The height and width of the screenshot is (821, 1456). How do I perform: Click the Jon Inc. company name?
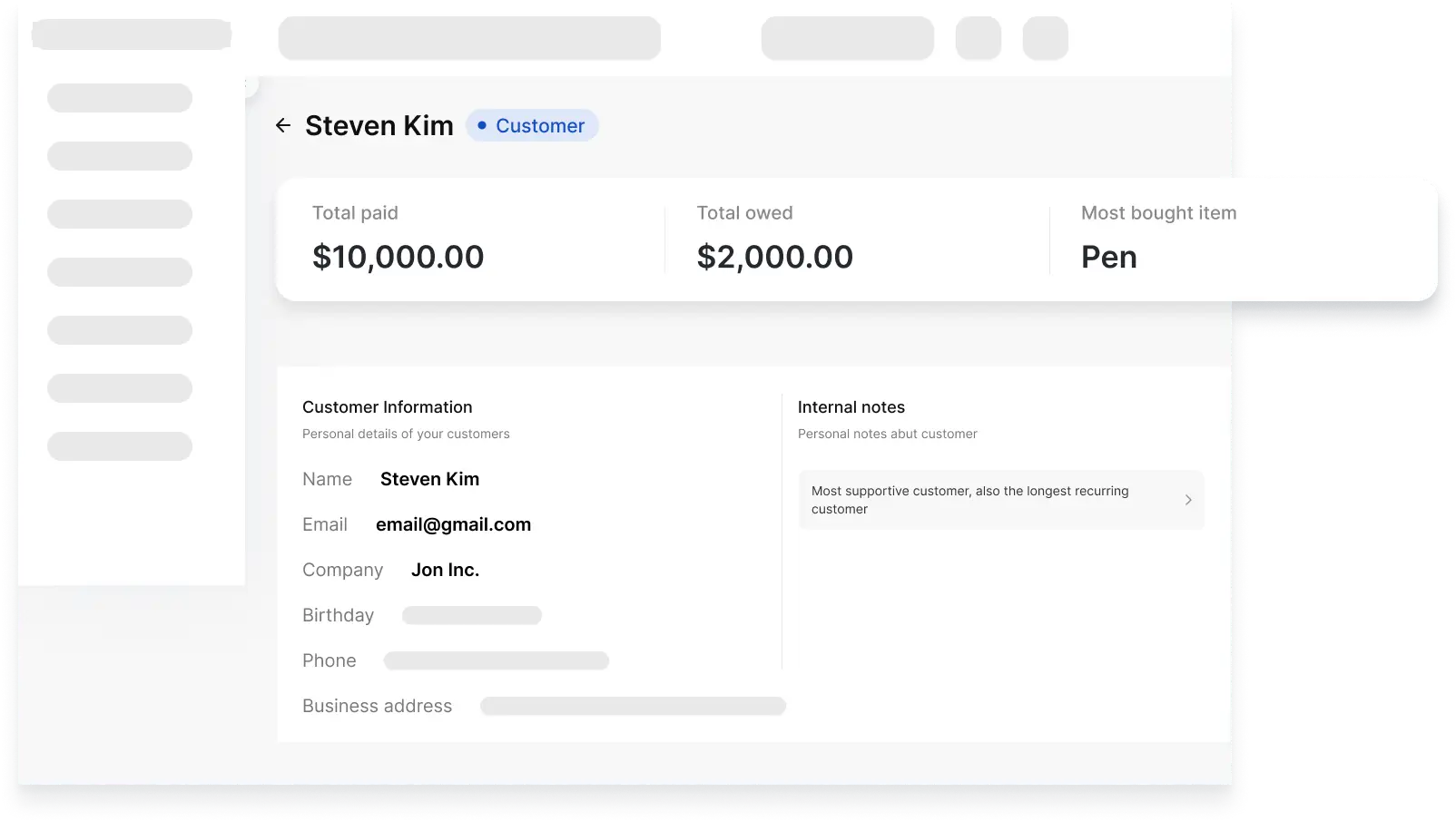(x=445, y=570)
